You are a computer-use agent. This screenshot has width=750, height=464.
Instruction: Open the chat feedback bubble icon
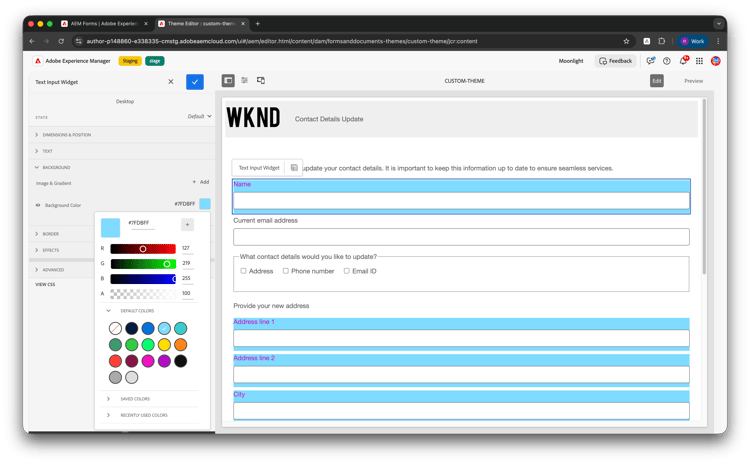tap(650, 61)
